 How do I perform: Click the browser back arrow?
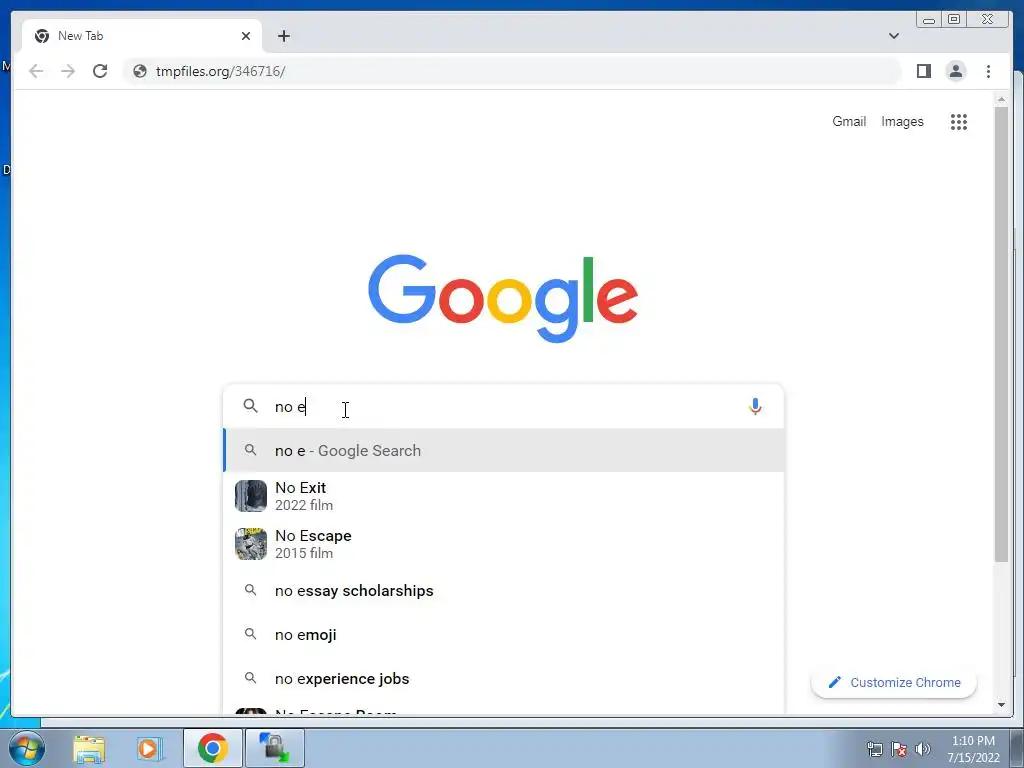click(36, 71)
